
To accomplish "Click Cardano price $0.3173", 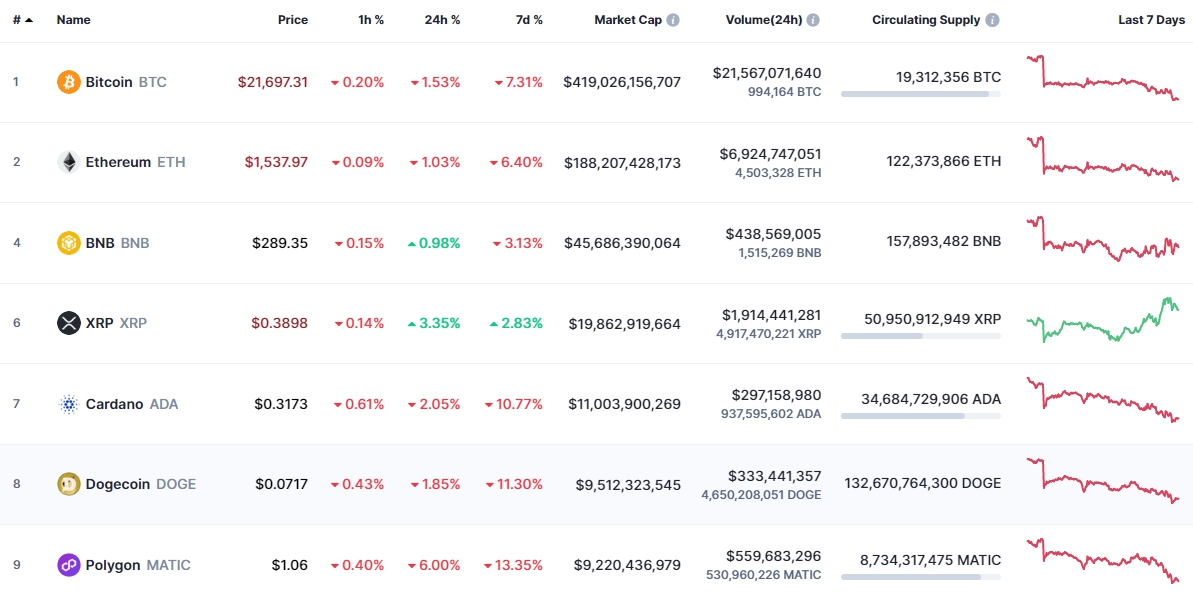I will 281,404.
